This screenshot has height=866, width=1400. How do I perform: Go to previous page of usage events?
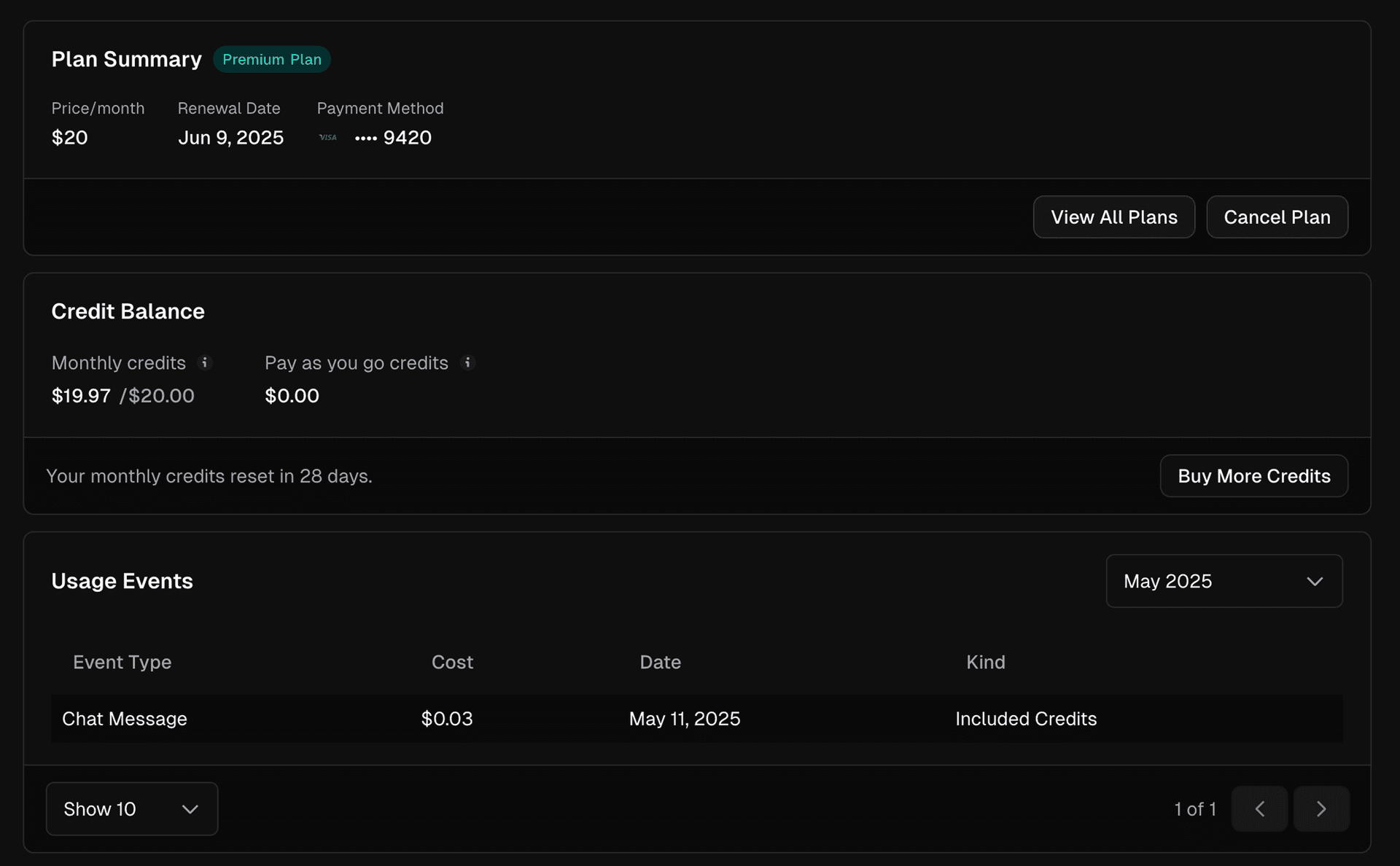pos(1260,808)
